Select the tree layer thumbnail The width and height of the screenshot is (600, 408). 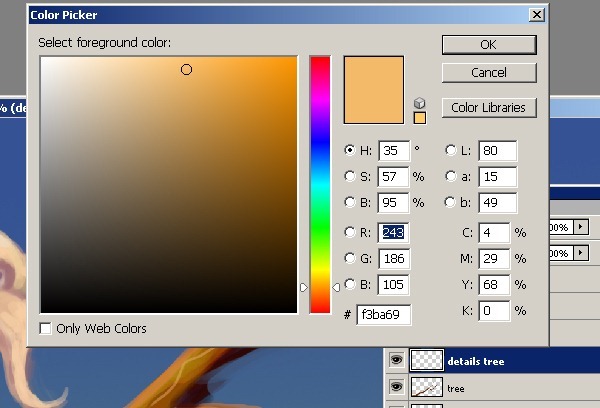pos(428,388)
